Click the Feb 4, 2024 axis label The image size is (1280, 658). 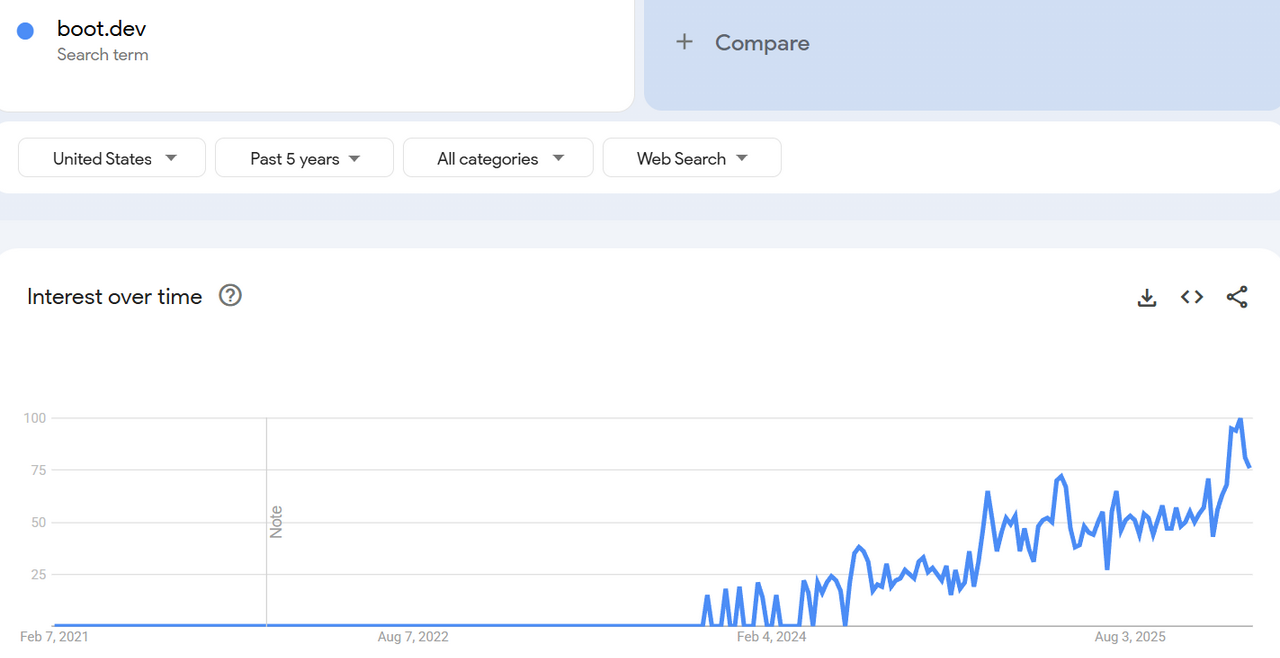pos(771,637)
